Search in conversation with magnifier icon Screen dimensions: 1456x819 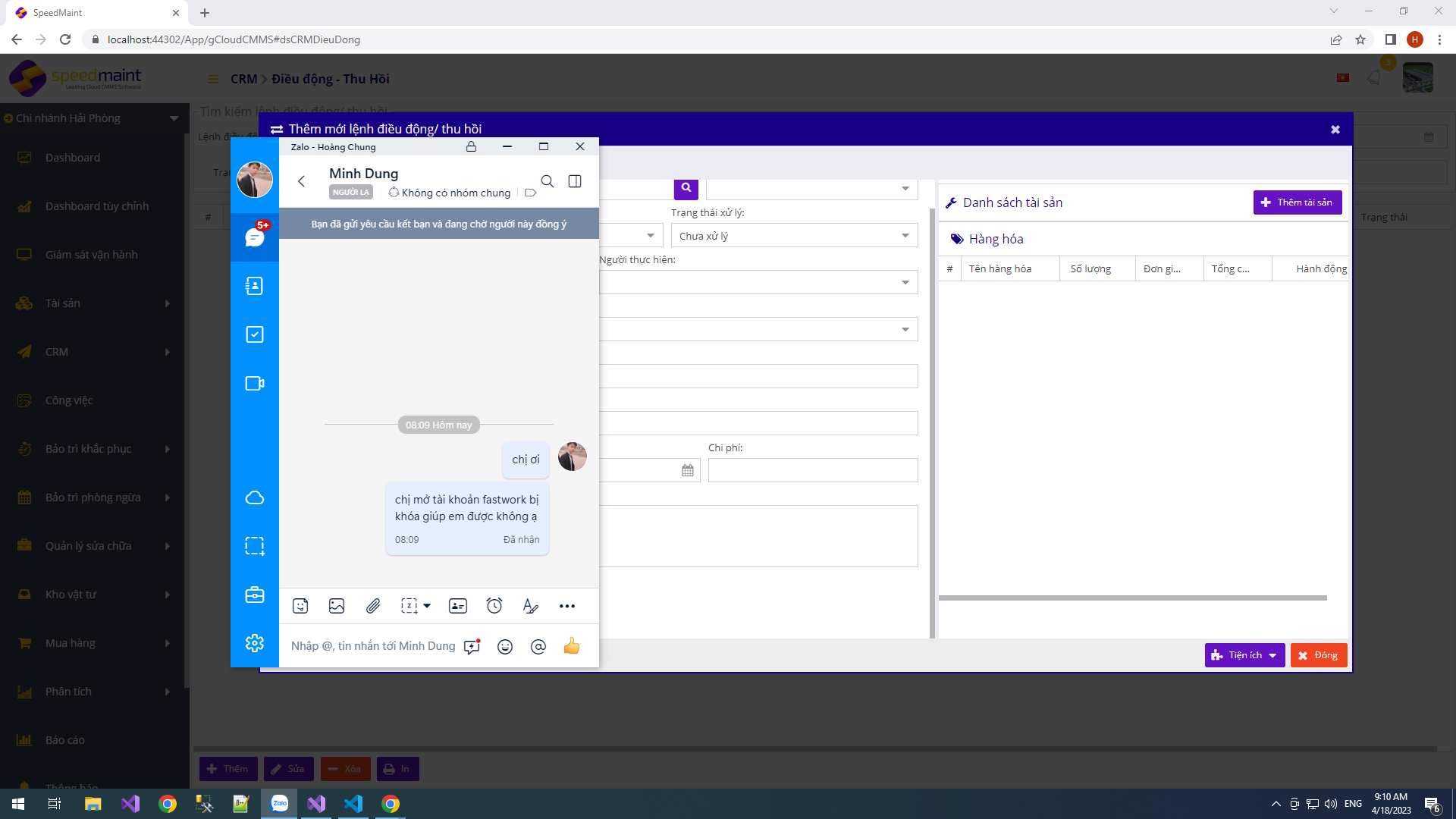click(548, 181)
